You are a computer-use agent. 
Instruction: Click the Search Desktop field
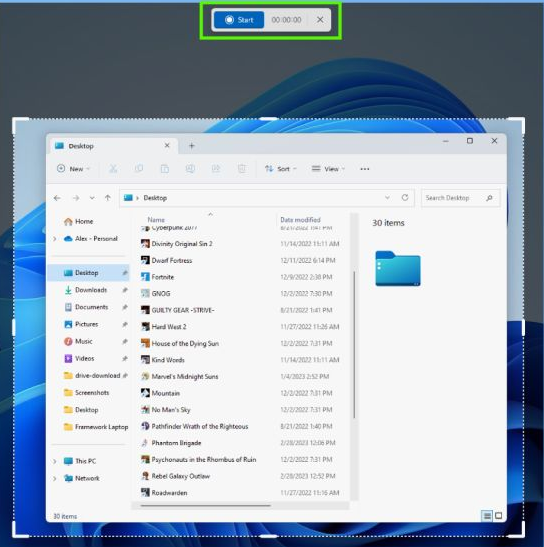pos(461,198)
